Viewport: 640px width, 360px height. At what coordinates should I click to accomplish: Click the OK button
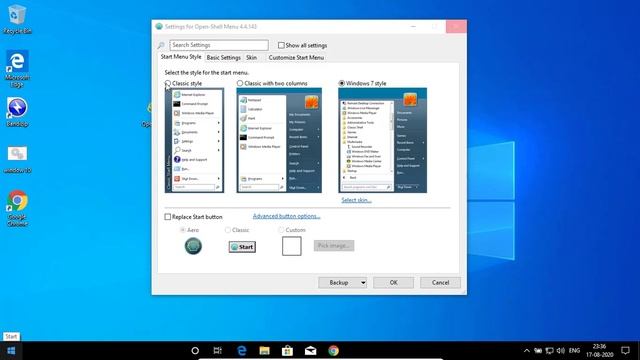click(393, 282)
